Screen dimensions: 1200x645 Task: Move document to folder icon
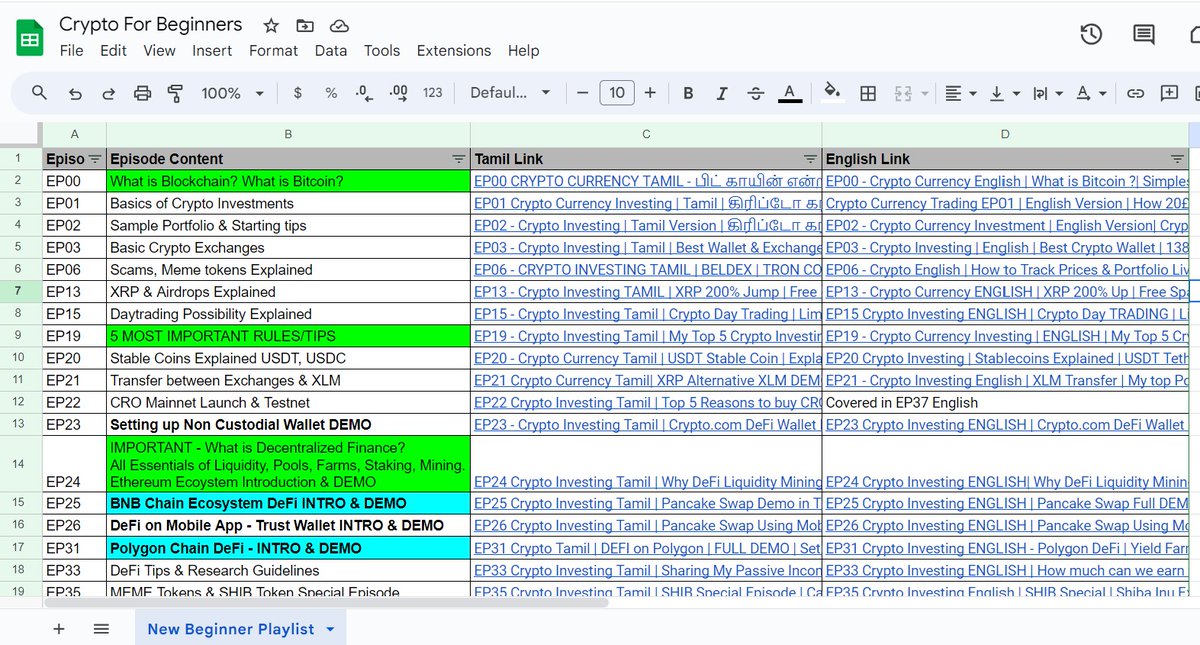click(x=305, y=26)
